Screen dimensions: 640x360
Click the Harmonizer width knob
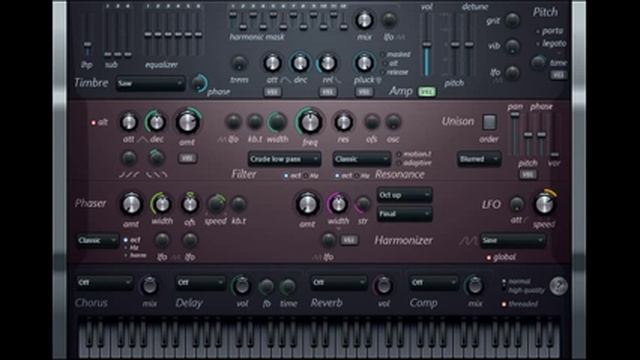click(338, 204)
